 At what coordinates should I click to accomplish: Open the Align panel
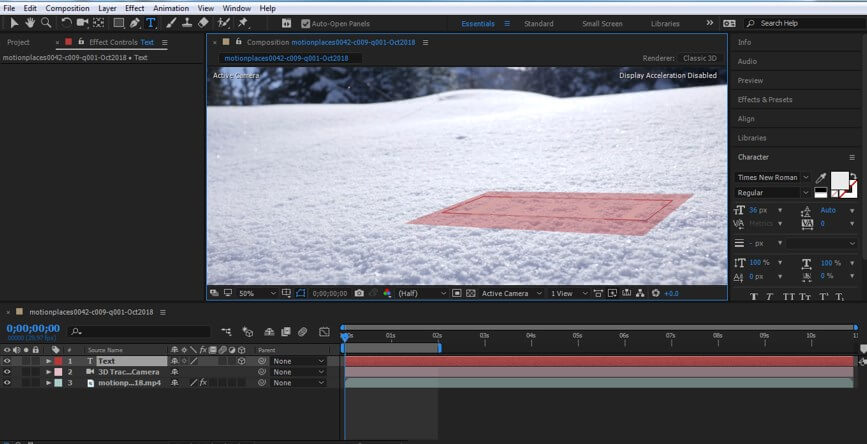point(746,118)
